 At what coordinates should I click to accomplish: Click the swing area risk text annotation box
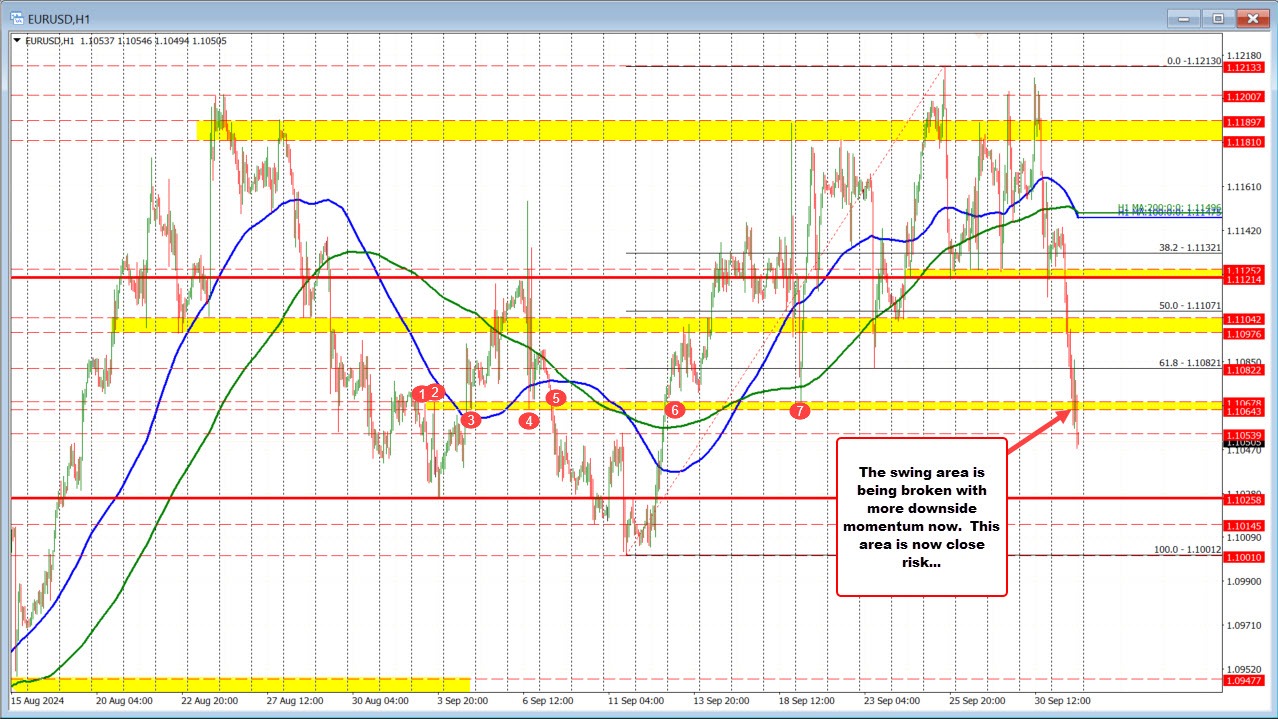click(x=921, y=516)
